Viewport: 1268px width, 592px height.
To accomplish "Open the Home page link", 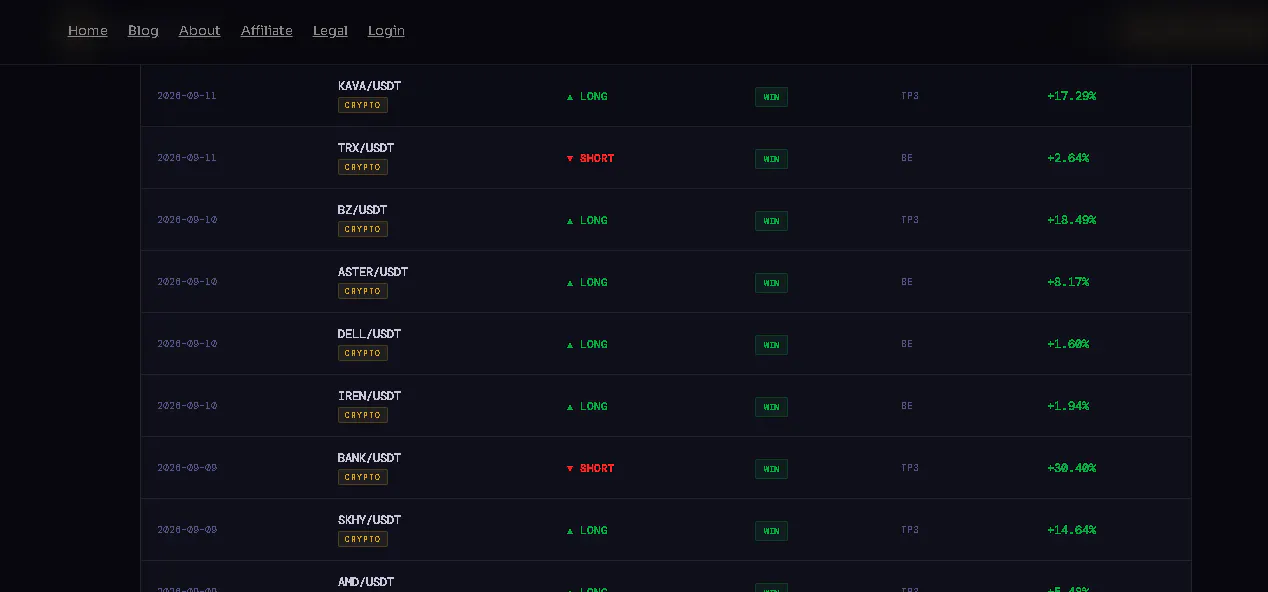I will tap(88, 30).
